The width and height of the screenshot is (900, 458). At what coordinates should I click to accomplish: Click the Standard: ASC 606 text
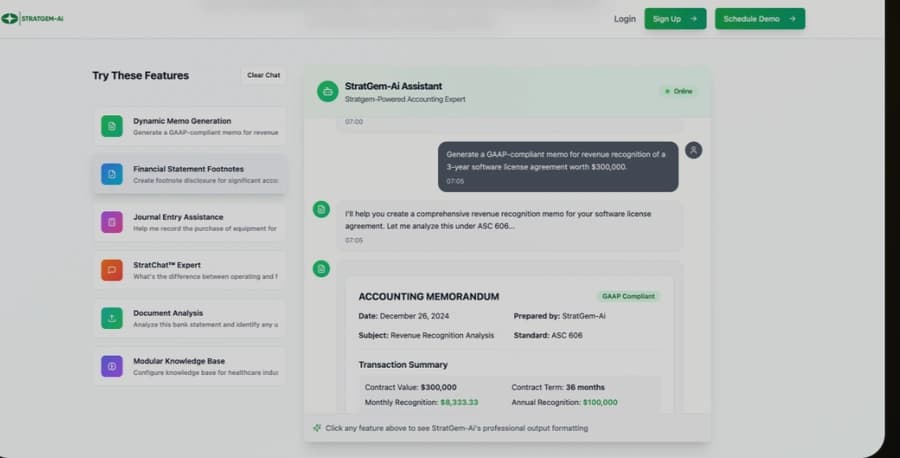pyautogui.click(x=548, y=335)
